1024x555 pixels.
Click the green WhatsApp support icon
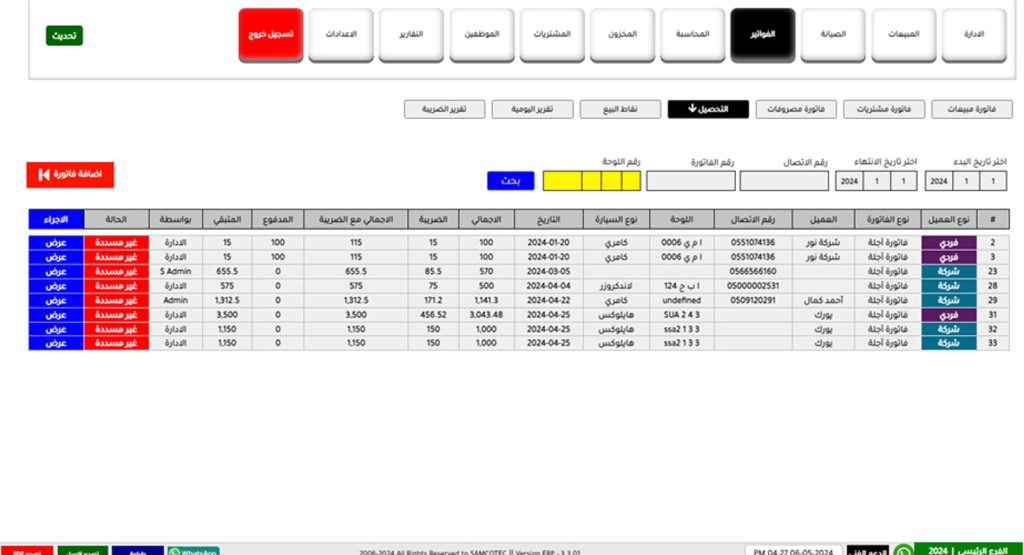pos(903,550)
